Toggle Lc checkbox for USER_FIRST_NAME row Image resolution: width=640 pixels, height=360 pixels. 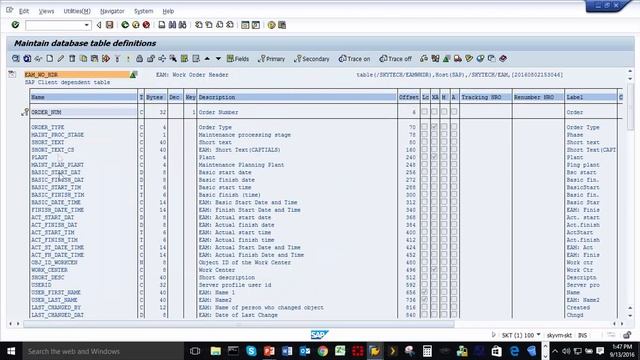424,292
